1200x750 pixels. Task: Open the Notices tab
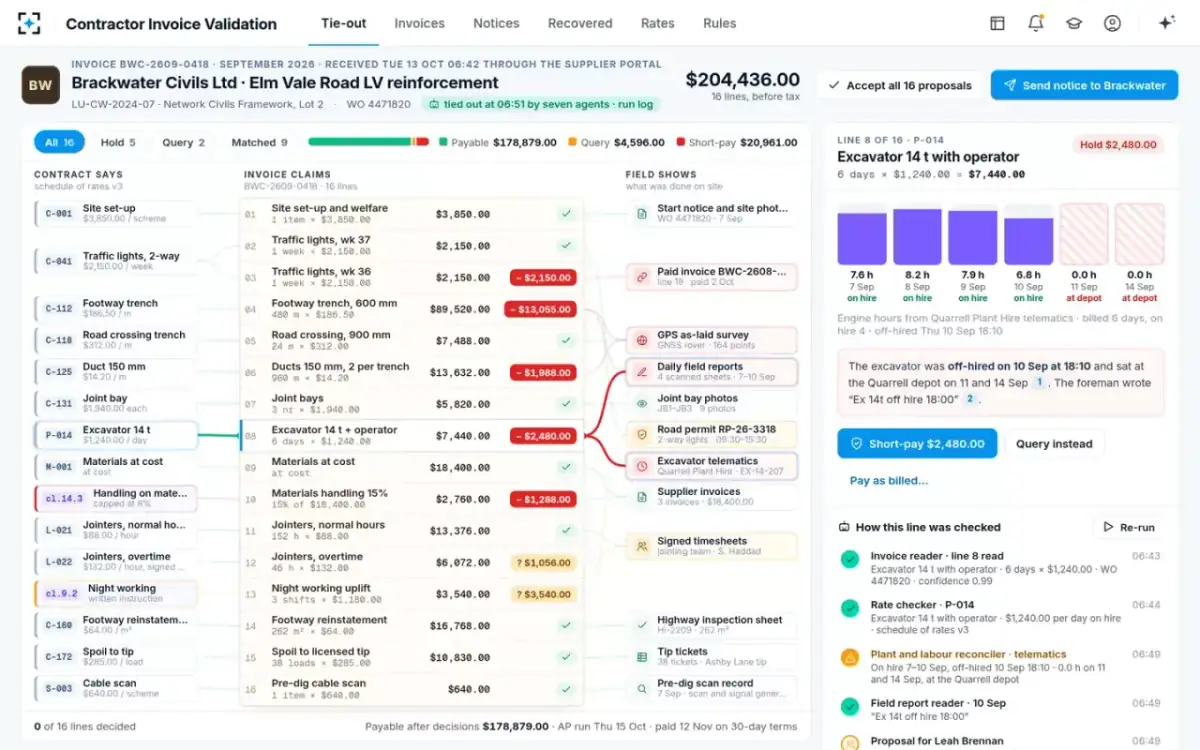497,23
